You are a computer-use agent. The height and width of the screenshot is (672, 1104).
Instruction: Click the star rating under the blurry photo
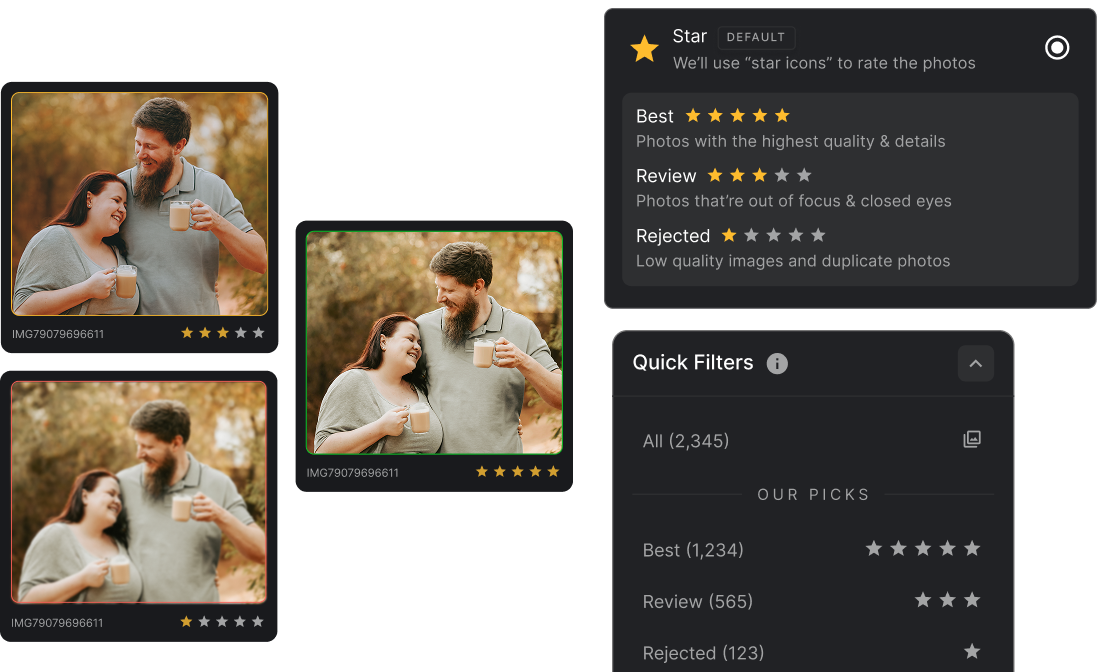(222, 621)
